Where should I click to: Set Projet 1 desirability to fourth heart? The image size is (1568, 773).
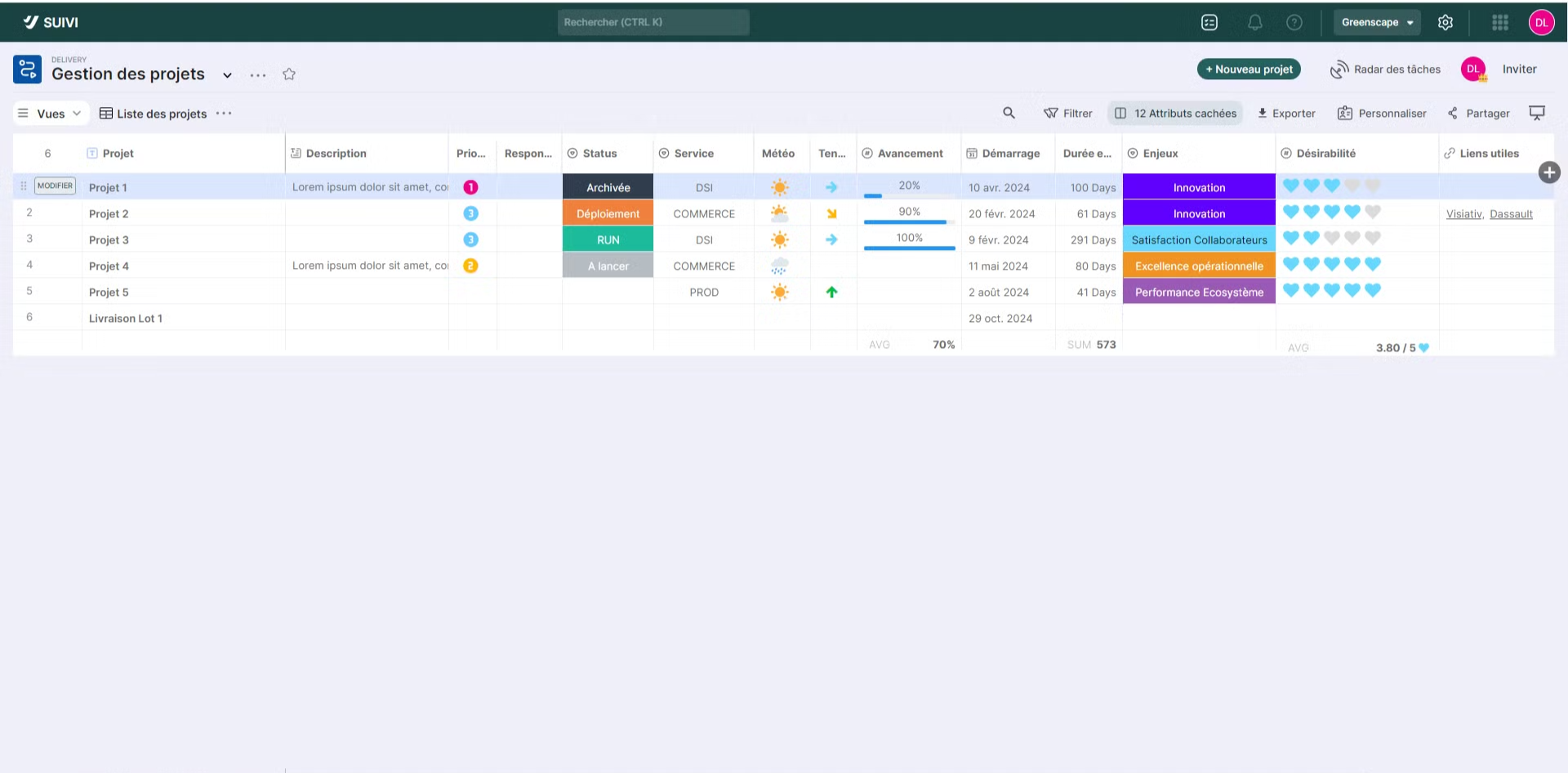pos(1352,186)
